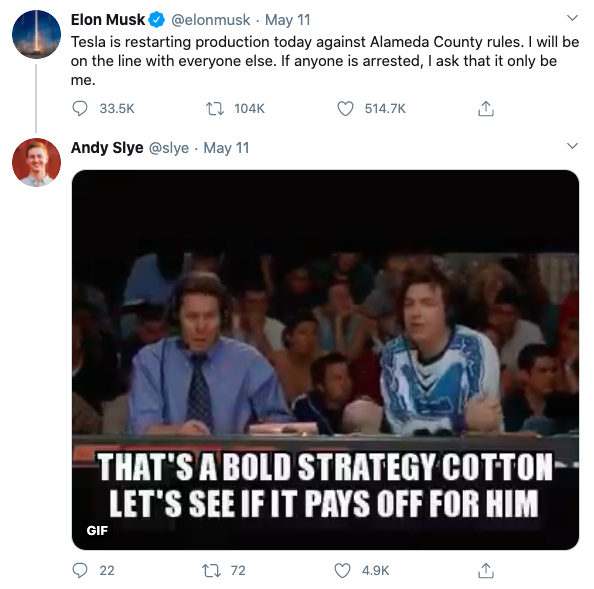Open the May 11 timestamp on Elon's tweet
Viewport: 594px width, 589px height.
tap(288, 20)
